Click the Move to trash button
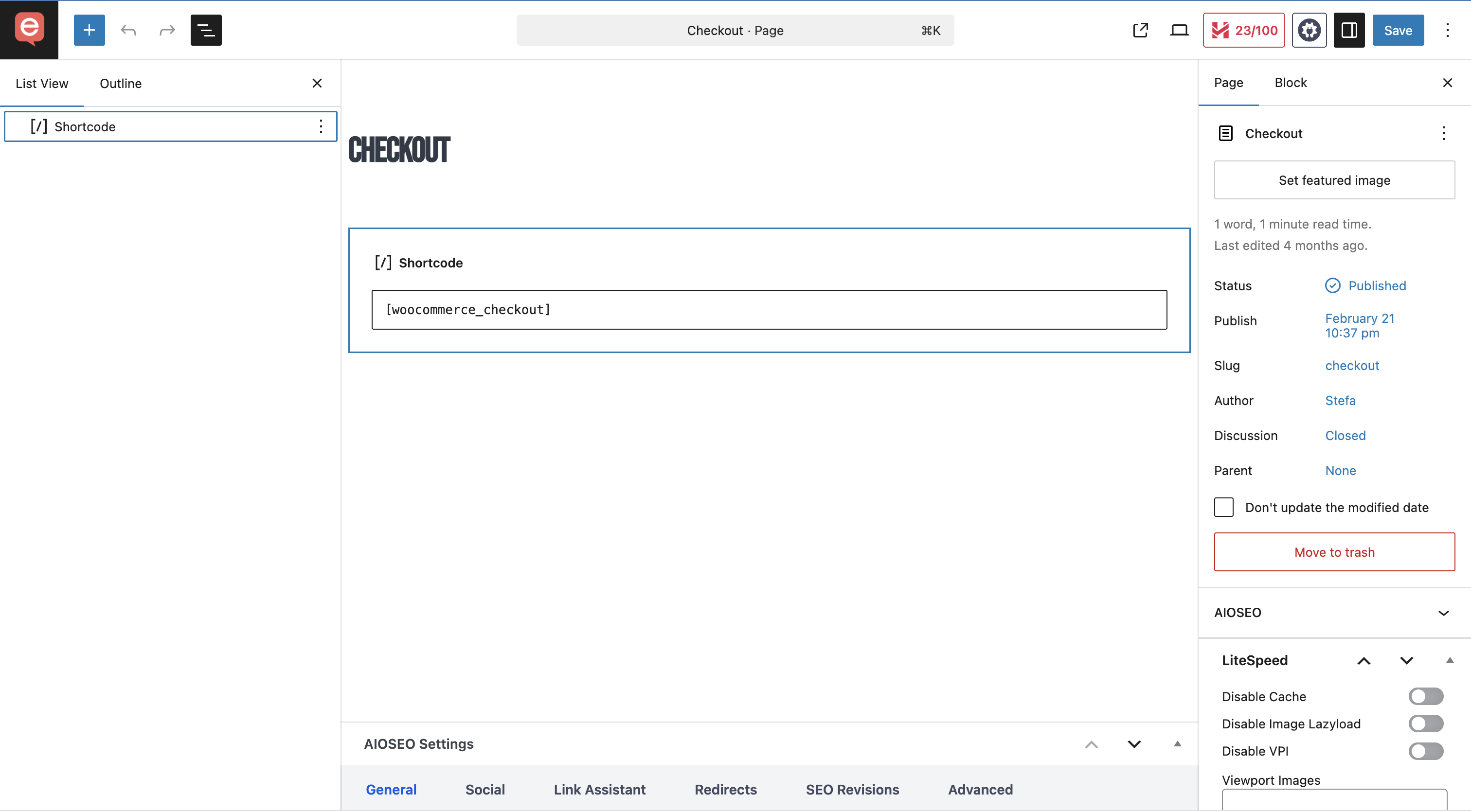Image resolution: width=1471 pixels, height=812 pixels. point(1334,552)
